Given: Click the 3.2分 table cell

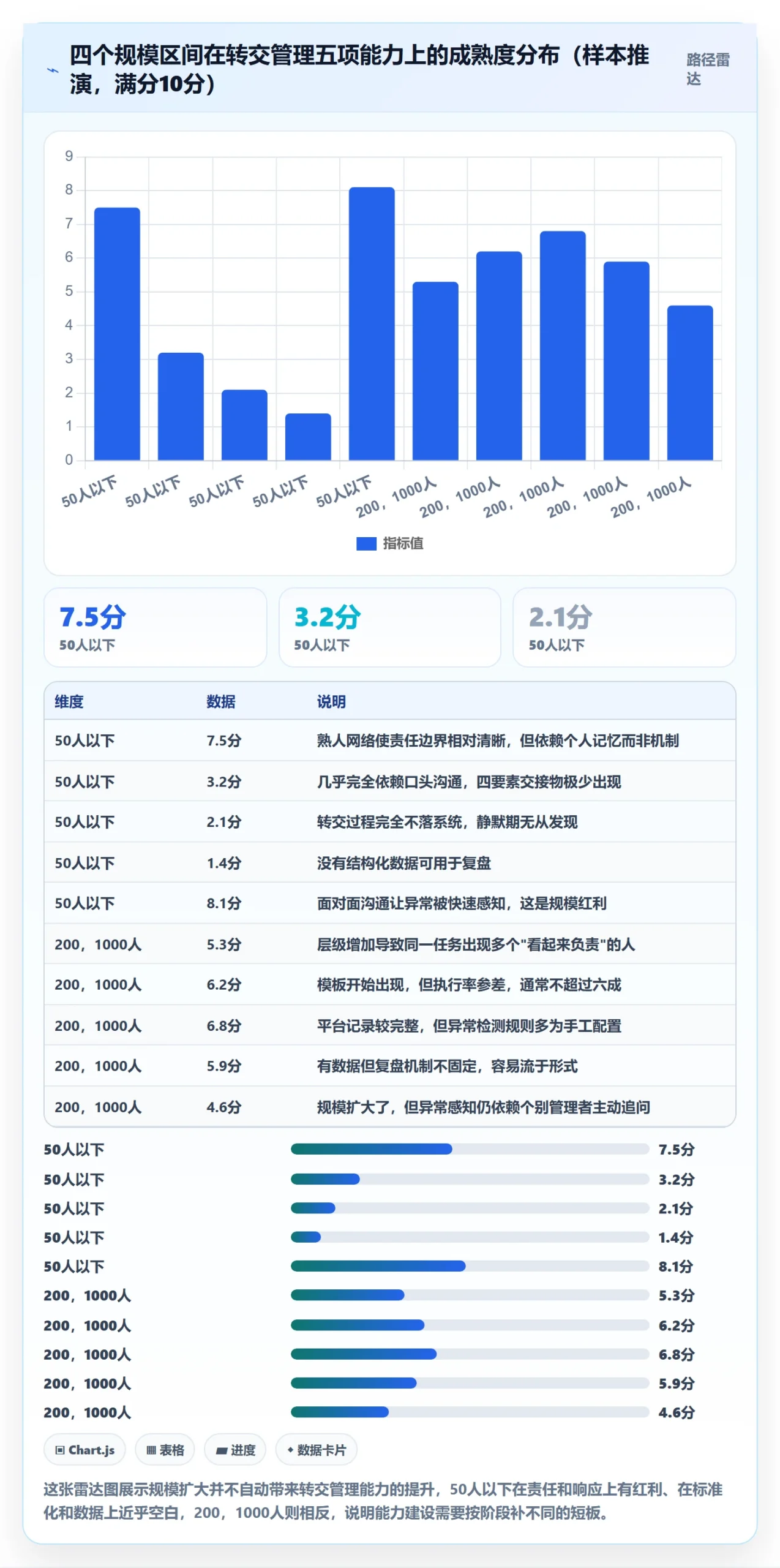Looking at the screenshot, I should (x=224, y=782).
